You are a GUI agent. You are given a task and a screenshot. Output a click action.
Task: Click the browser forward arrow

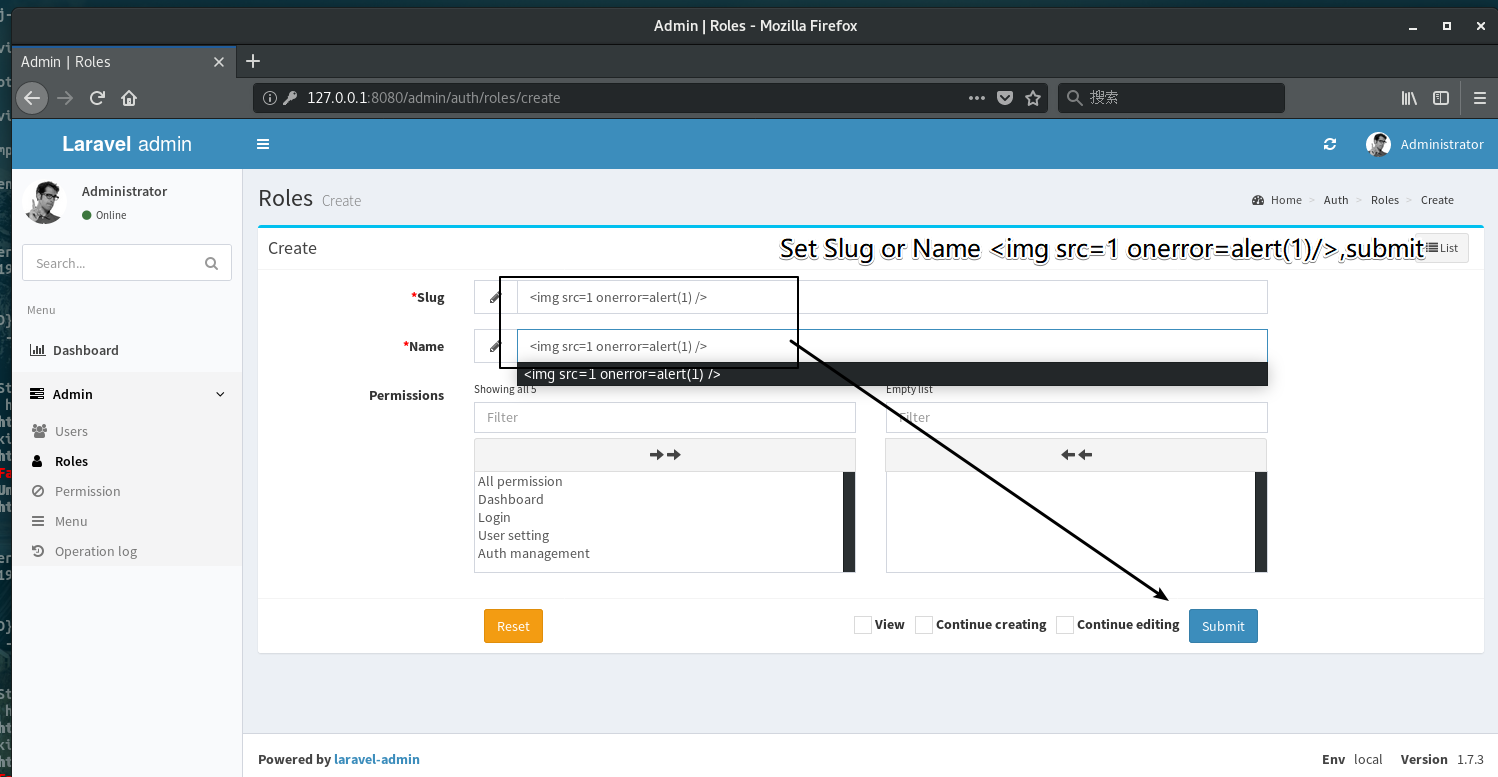[x=65, y=98]
